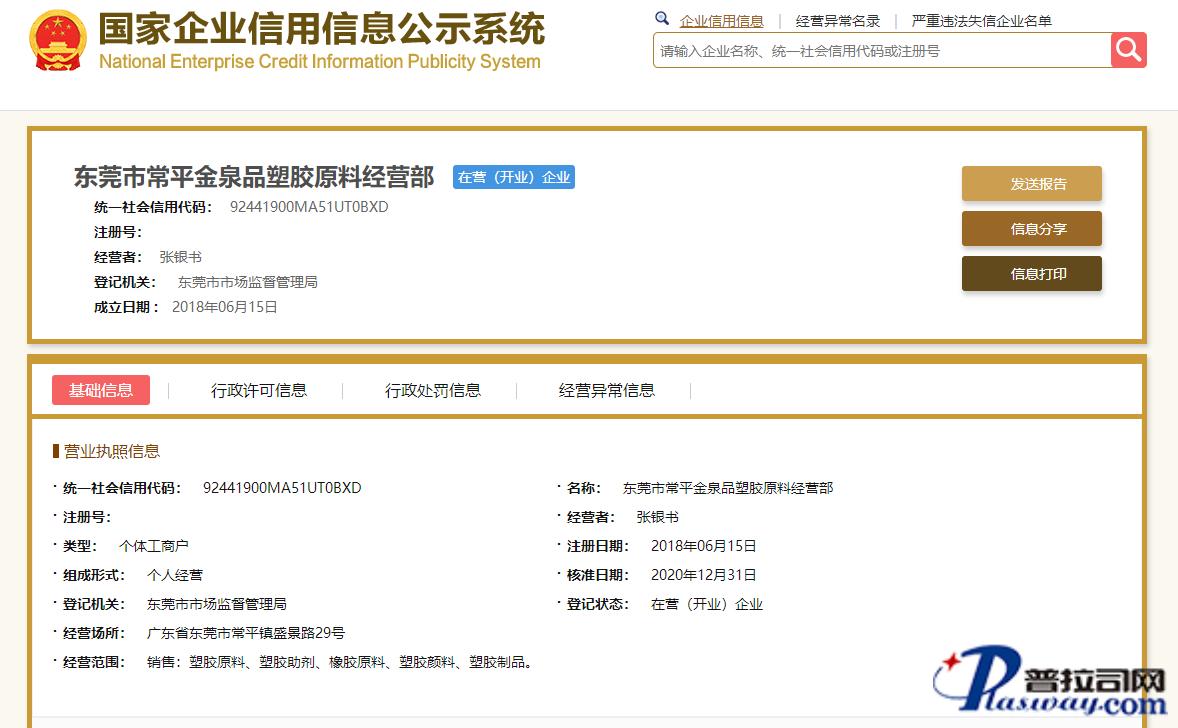1178x728 pixels.
Task: Click the credit code in the header card
Action: (309, 207)
